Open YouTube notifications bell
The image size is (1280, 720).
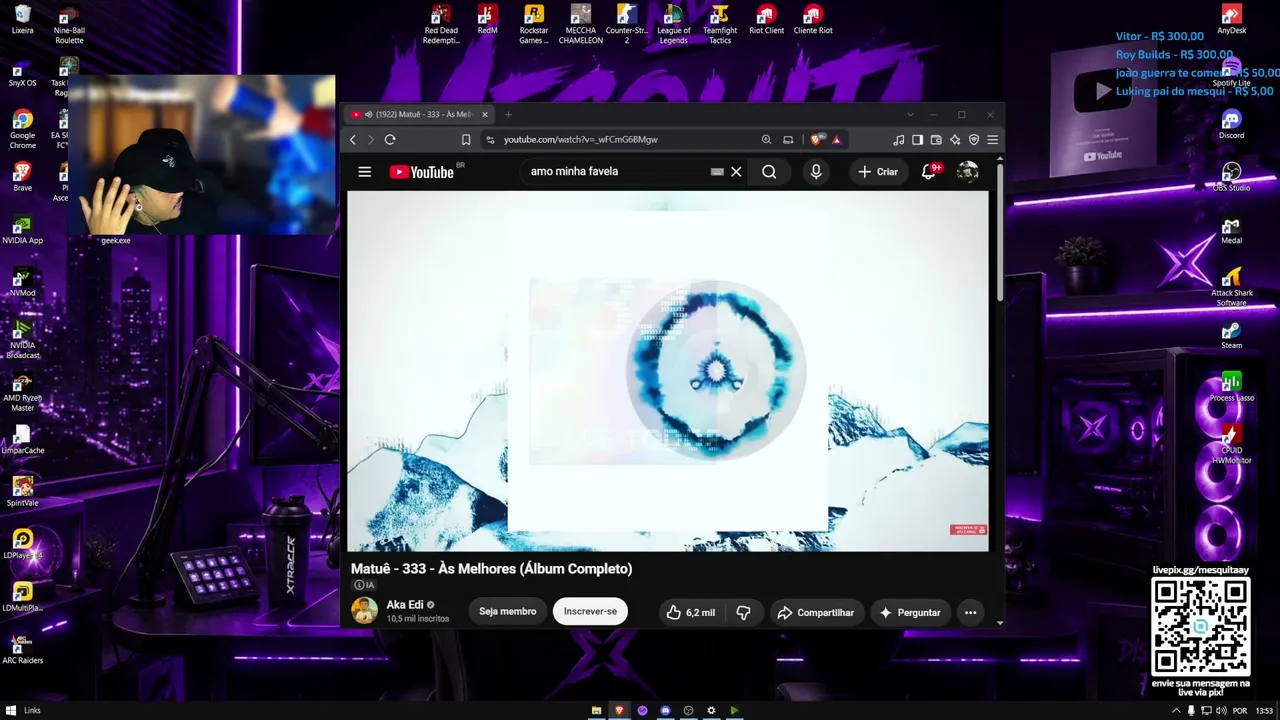pyautogui.click(x=930, y=172)
